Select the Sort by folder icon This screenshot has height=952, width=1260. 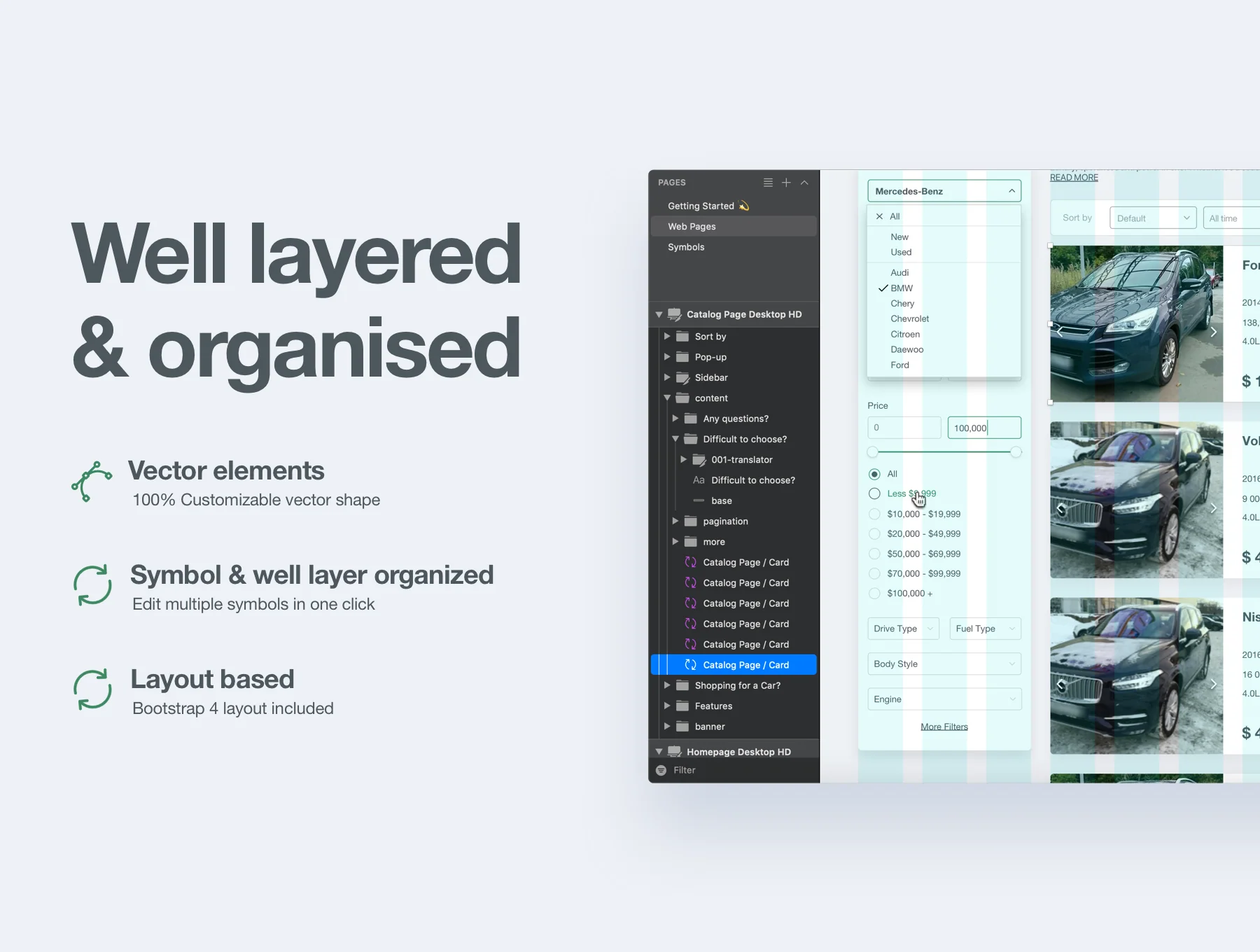click(682, 336)
